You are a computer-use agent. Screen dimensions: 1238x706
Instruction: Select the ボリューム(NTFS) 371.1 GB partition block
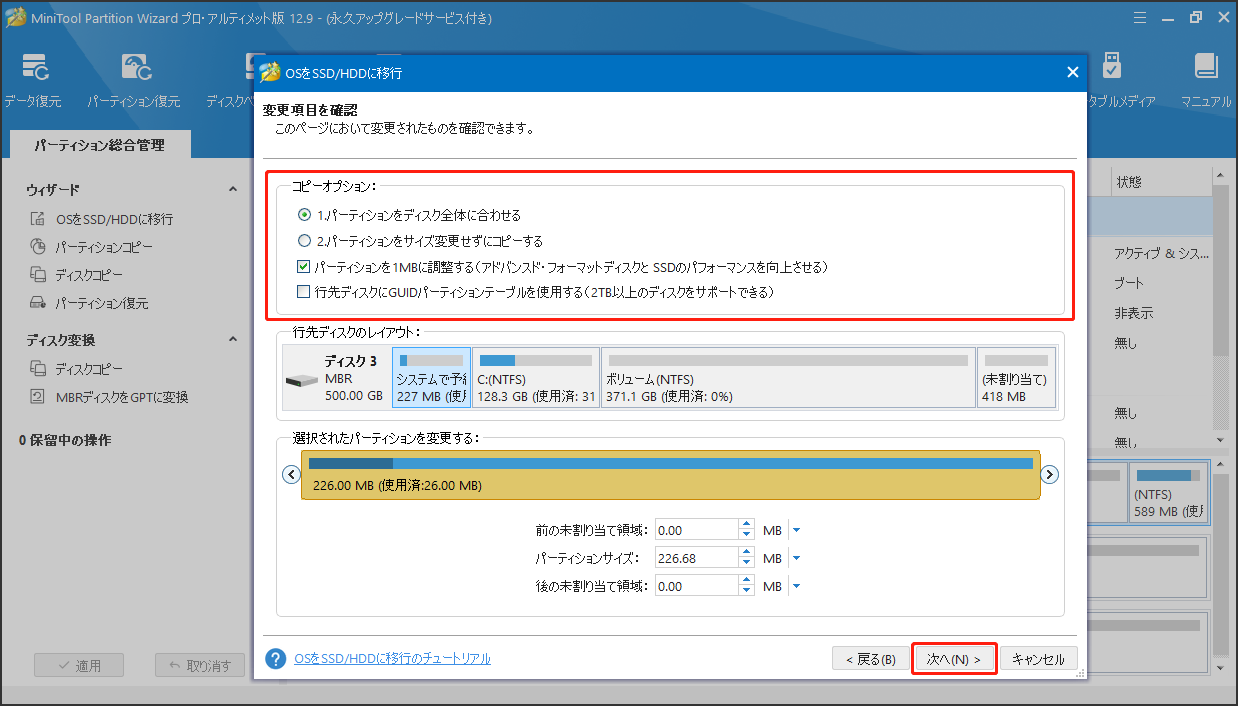pyautogui.click(x=788, y=378)
